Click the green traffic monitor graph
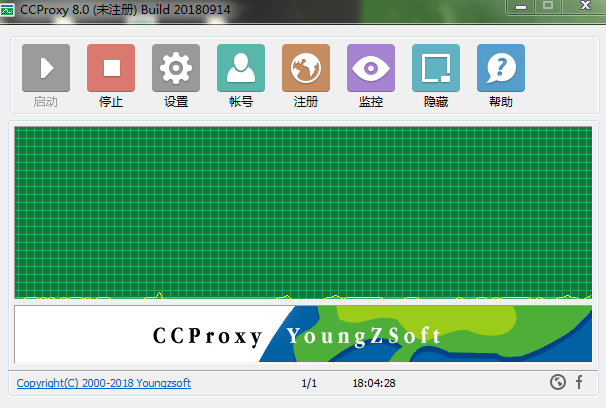This screenshot has width=606, height=408. click(x=303, y=212)
